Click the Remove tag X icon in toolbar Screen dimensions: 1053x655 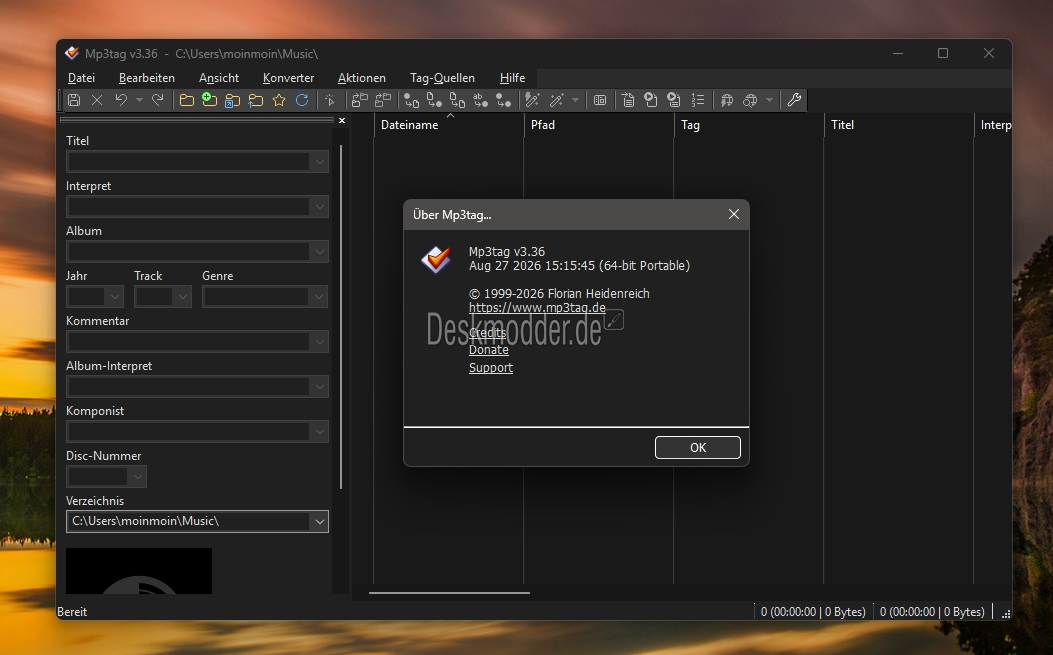[97, 100]
